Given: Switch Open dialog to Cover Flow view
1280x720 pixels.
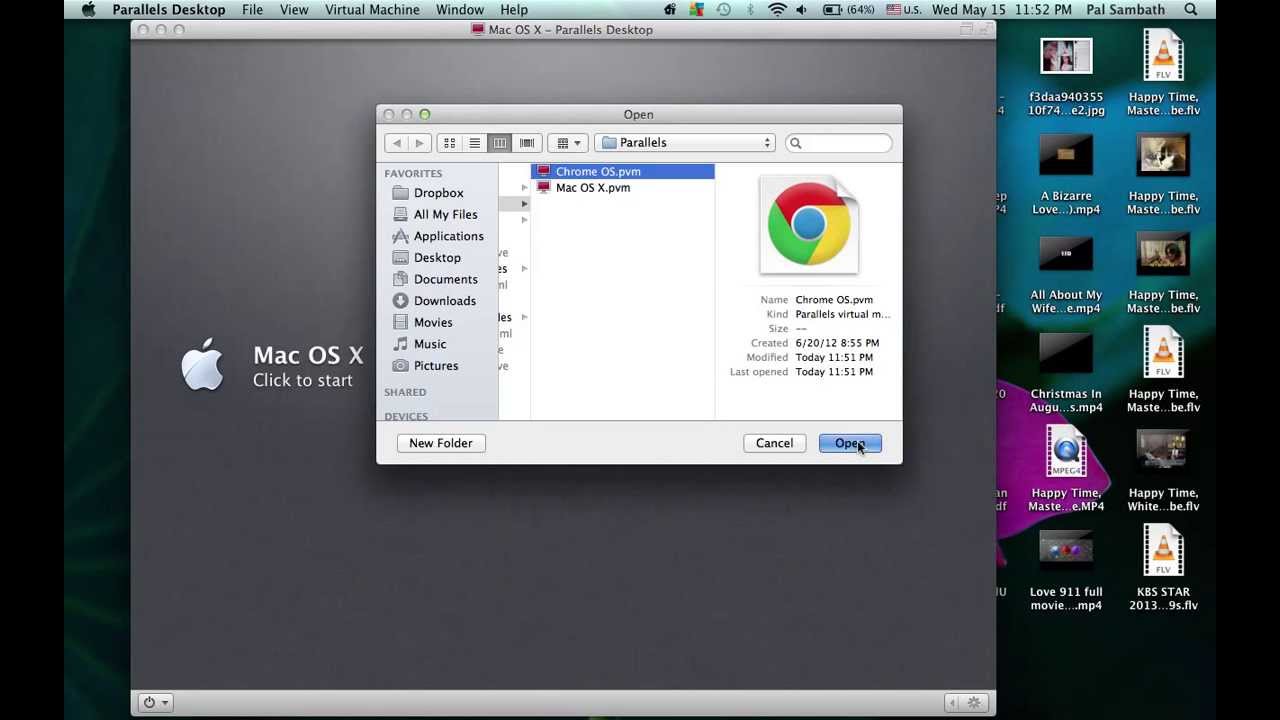Looking at the screenshot, I should [527, 143].
